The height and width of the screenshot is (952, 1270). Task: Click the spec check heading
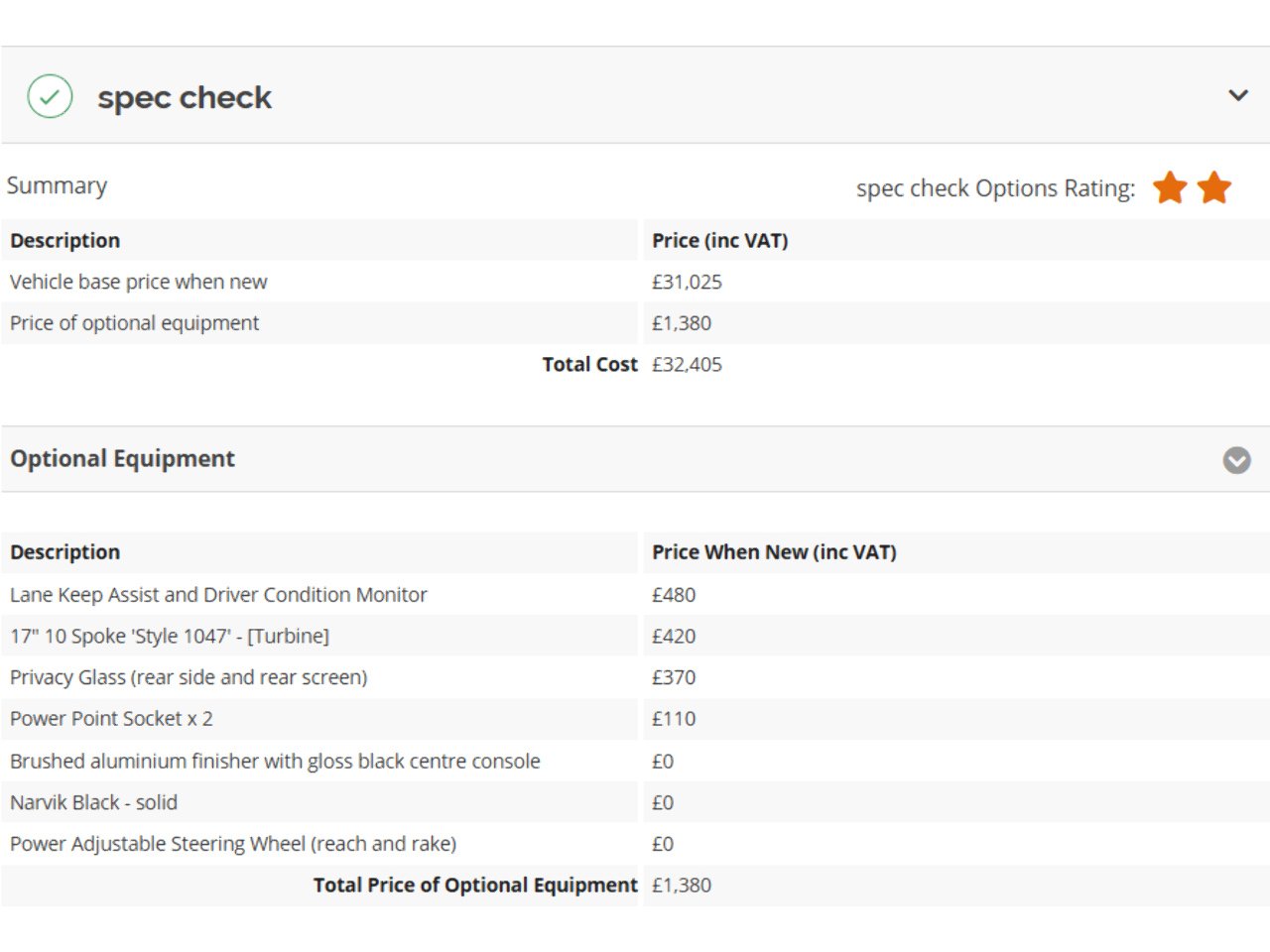185,97
